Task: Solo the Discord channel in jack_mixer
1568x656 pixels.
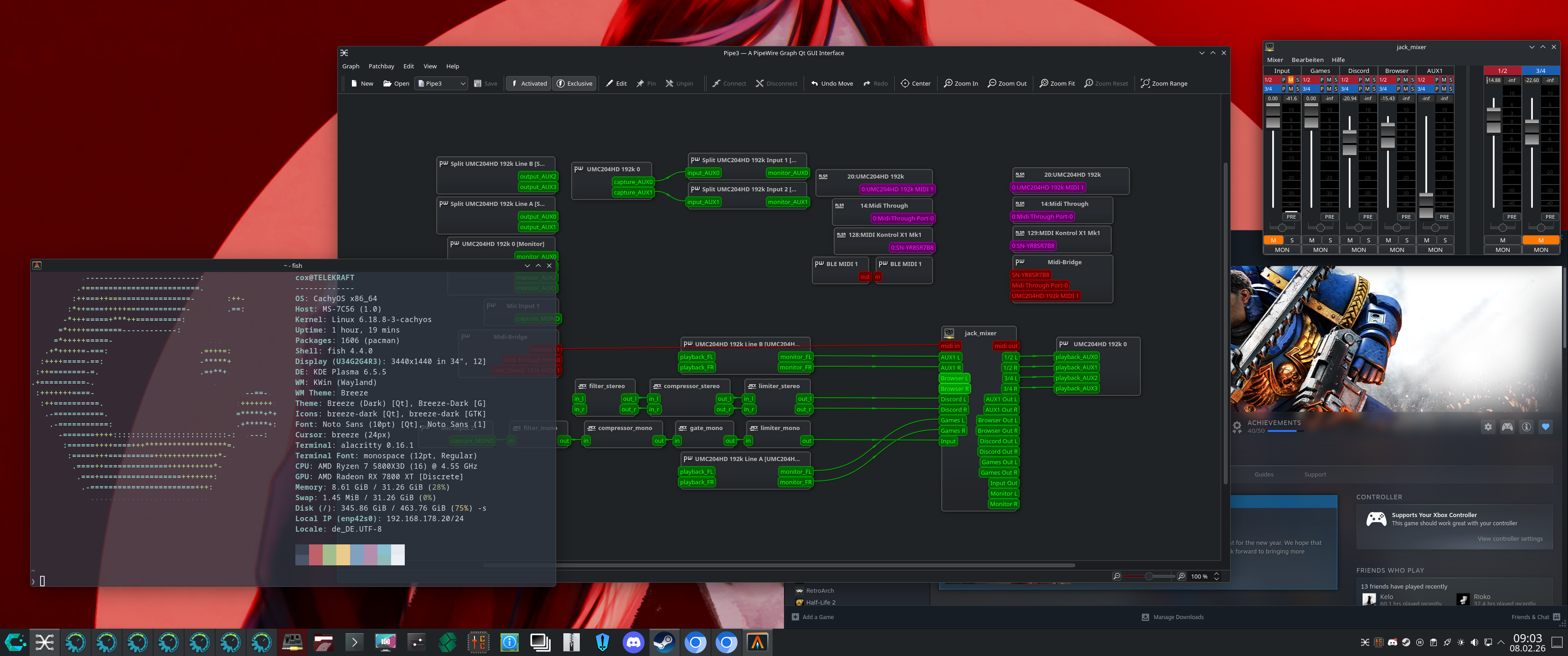Action: tap(1368, 241)
